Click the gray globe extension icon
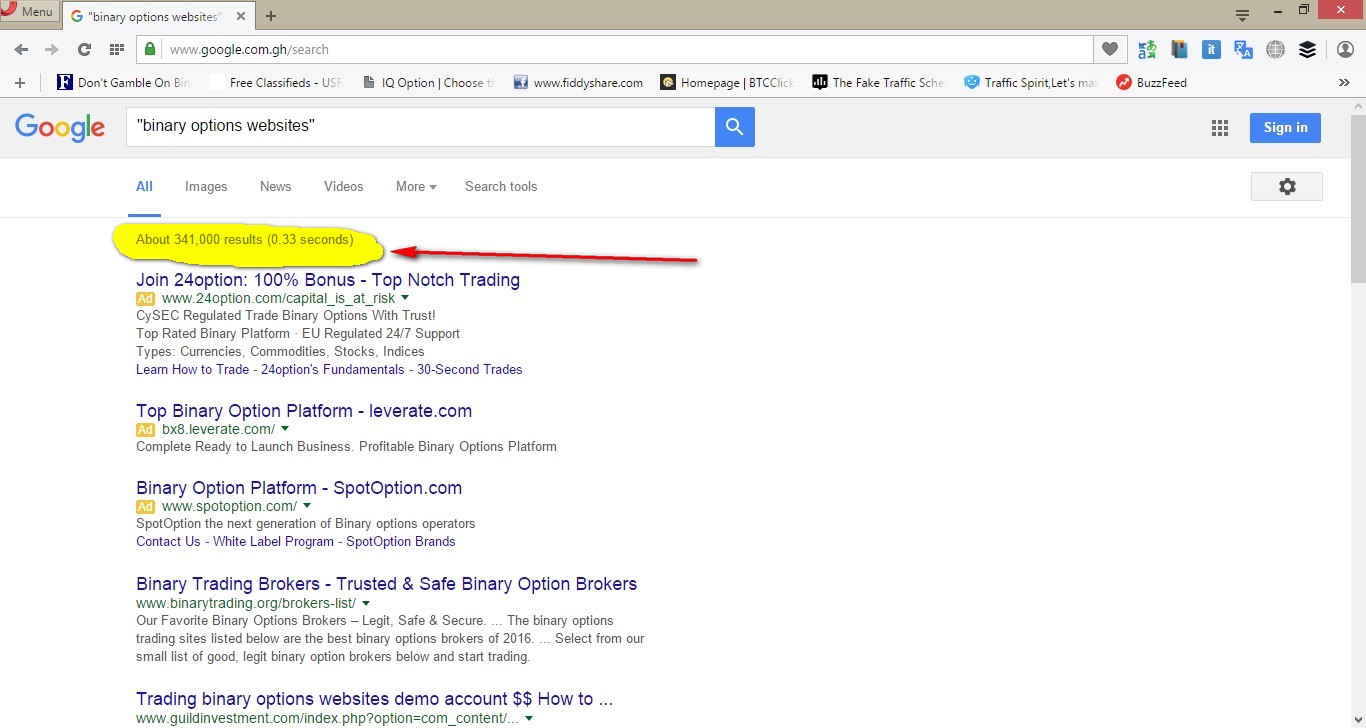This screenshot has height=728, width=1366. point(1275,49)
